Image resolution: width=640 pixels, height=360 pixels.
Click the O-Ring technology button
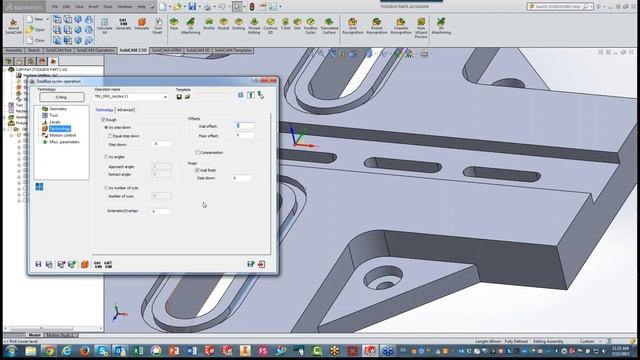(62, 97)
